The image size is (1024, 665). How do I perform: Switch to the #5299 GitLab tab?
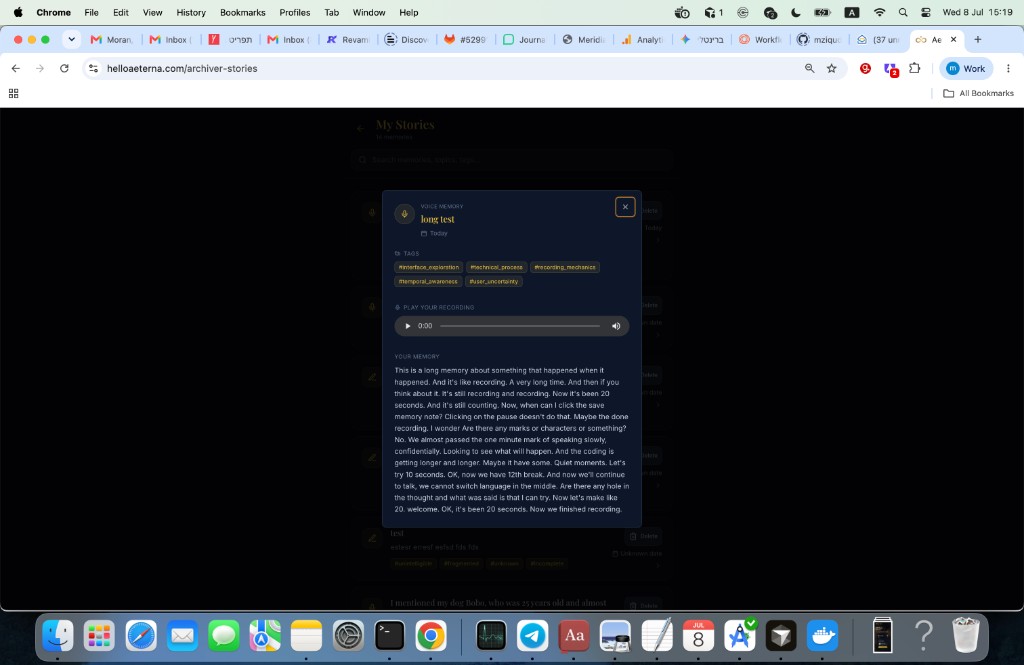[465, 39]
